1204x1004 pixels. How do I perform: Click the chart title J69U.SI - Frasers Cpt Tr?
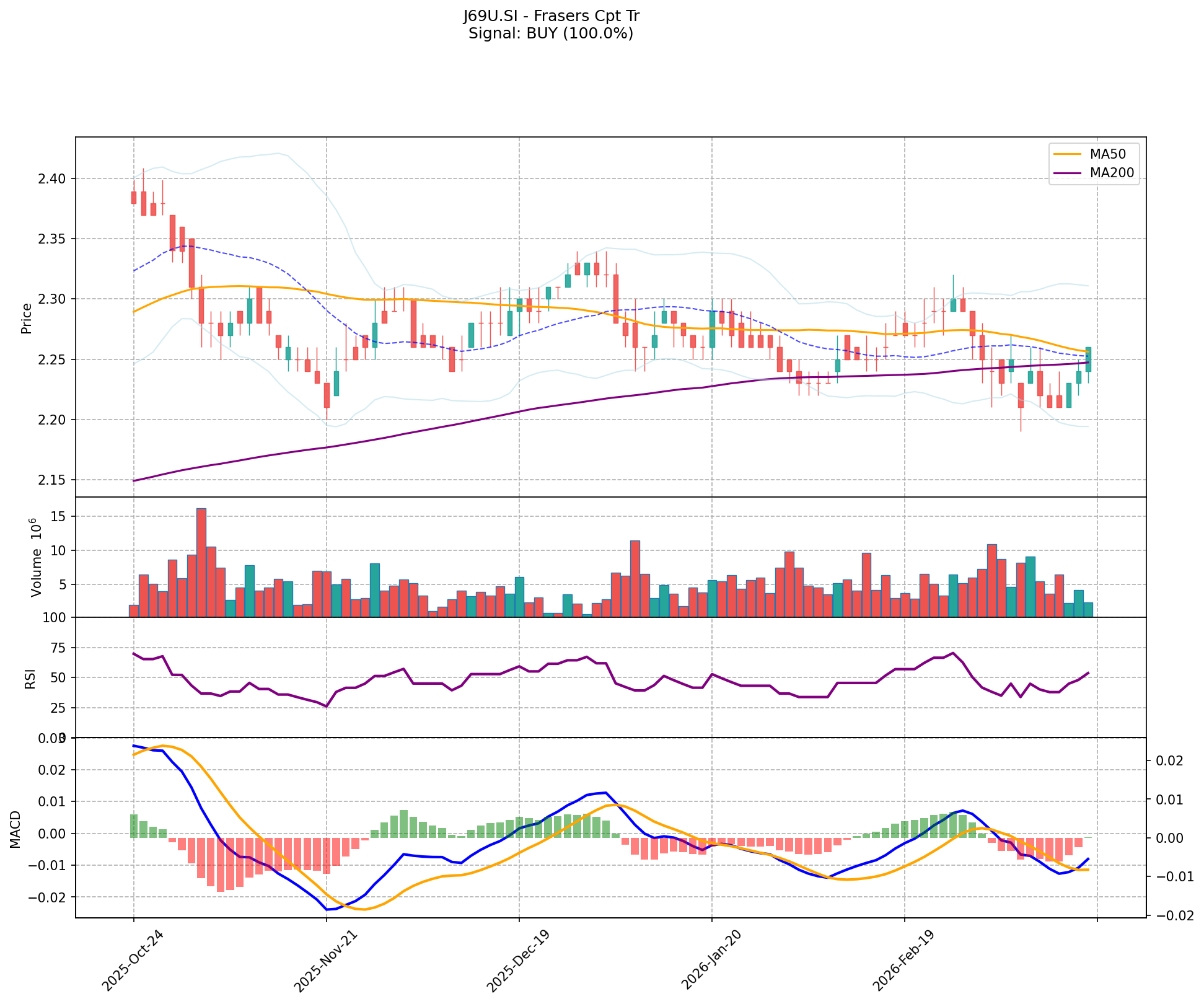tap(550, 16)
